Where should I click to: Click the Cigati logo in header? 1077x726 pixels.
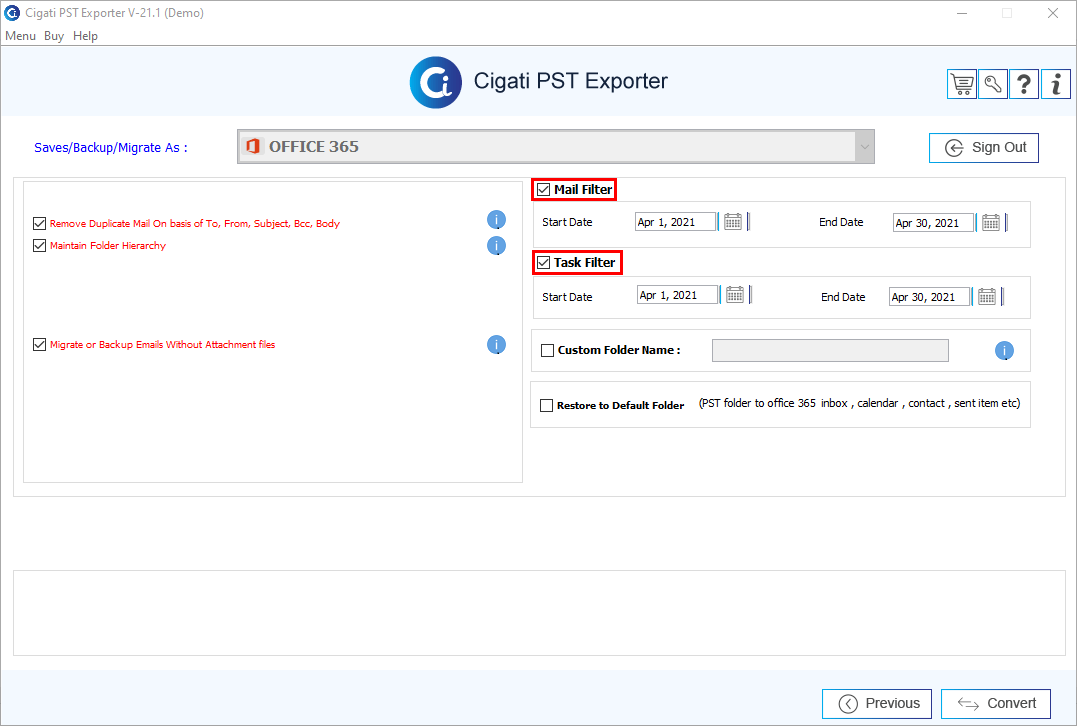point(435,82)
